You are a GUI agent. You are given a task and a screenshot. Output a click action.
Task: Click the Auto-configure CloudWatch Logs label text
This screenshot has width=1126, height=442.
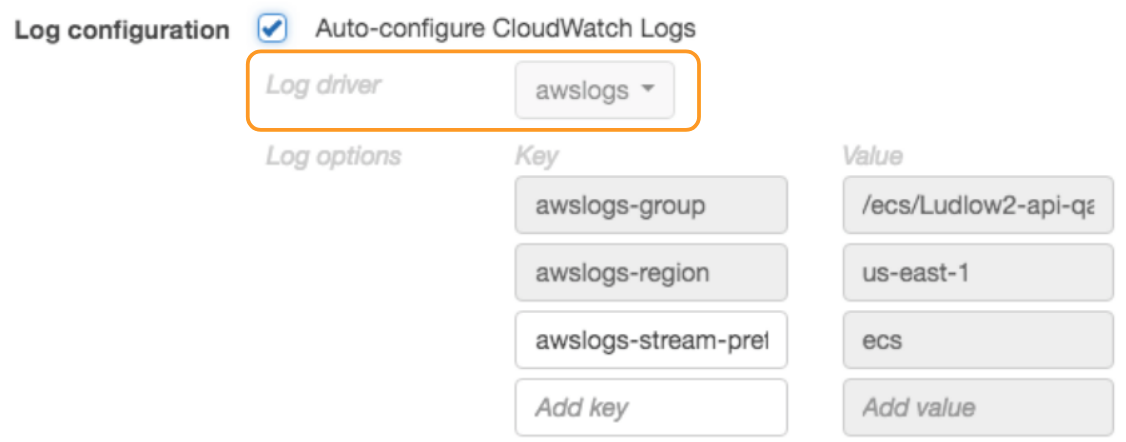[x=505, y=28]
